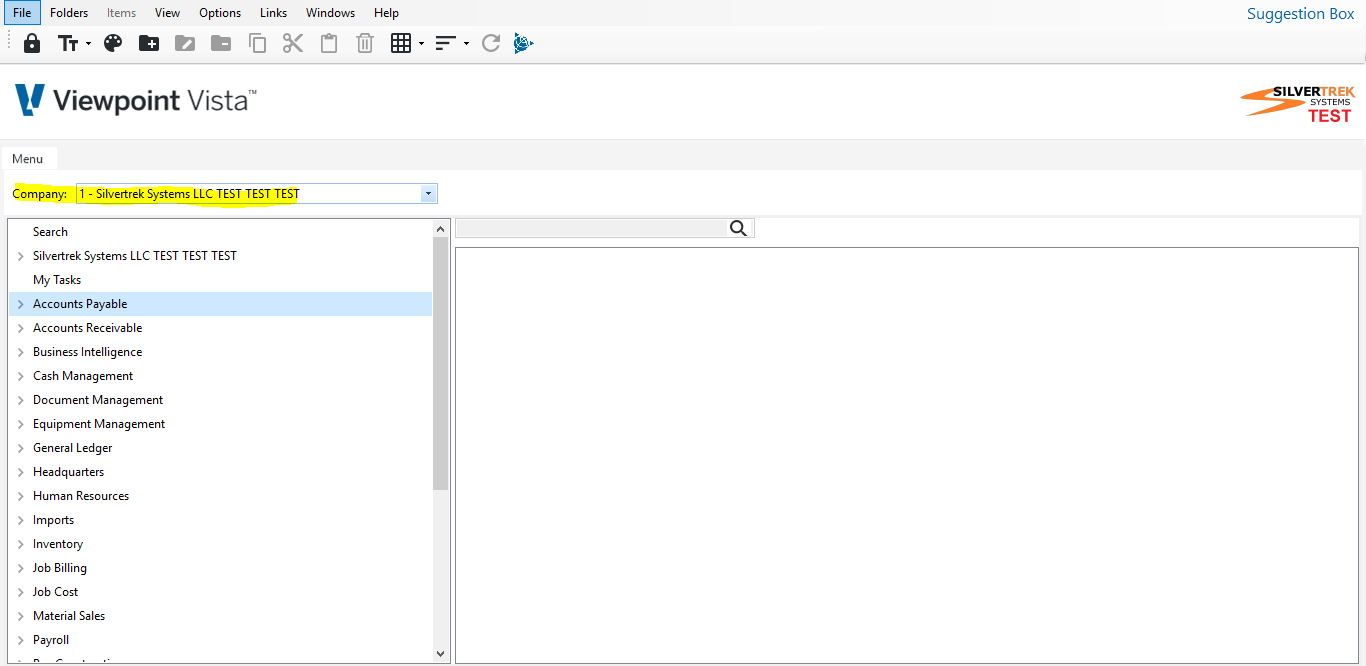Open the Options menu
Screen dimensions: 1366x666
tap(220, 13)
